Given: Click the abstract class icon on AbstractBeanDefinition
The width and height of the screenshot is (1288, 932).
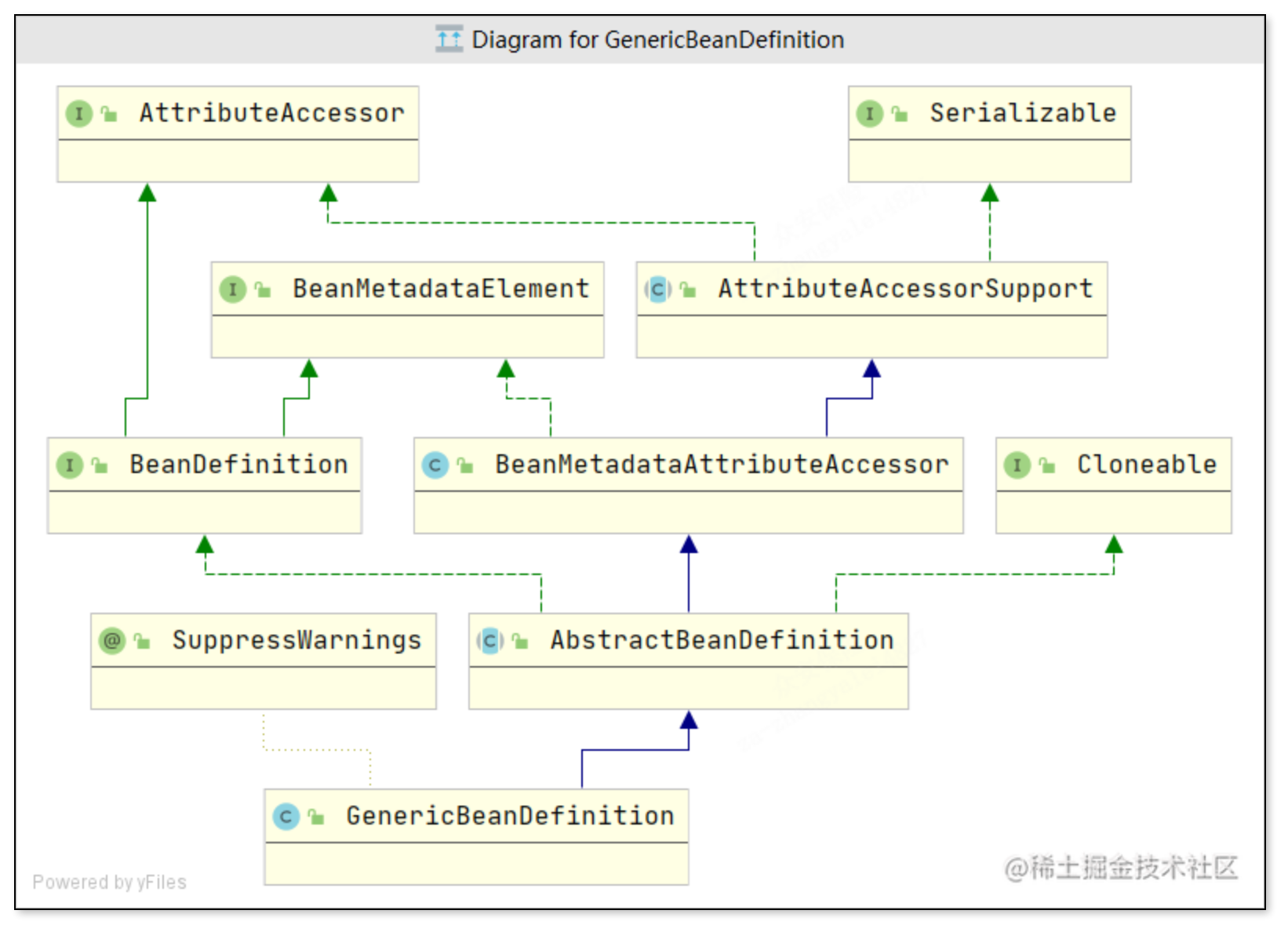Looking at the screenshot, I should pyautogui.click(x=489, y=641).
